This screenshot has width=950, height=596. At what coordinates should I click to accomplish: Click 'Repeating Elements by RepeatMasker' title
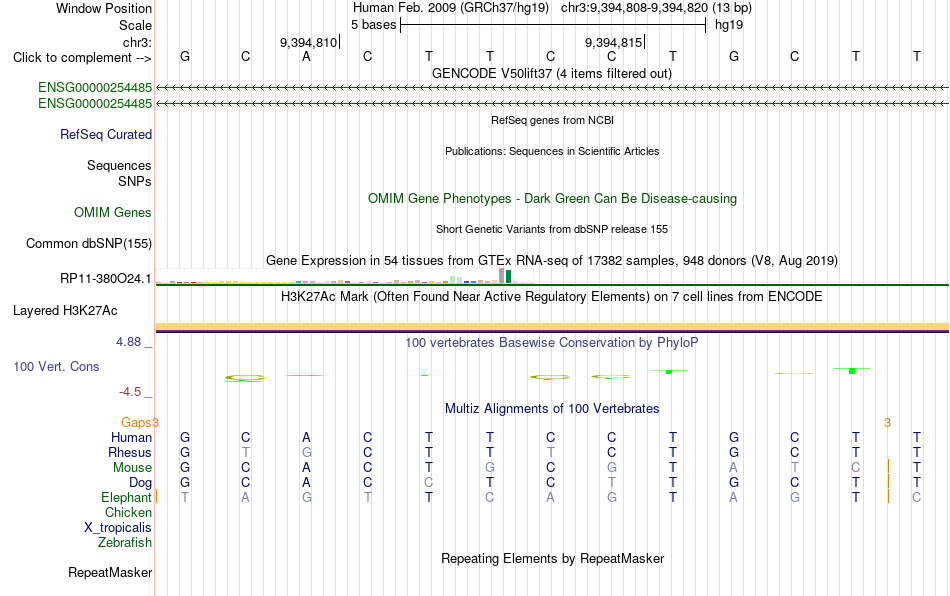point(553,558)
